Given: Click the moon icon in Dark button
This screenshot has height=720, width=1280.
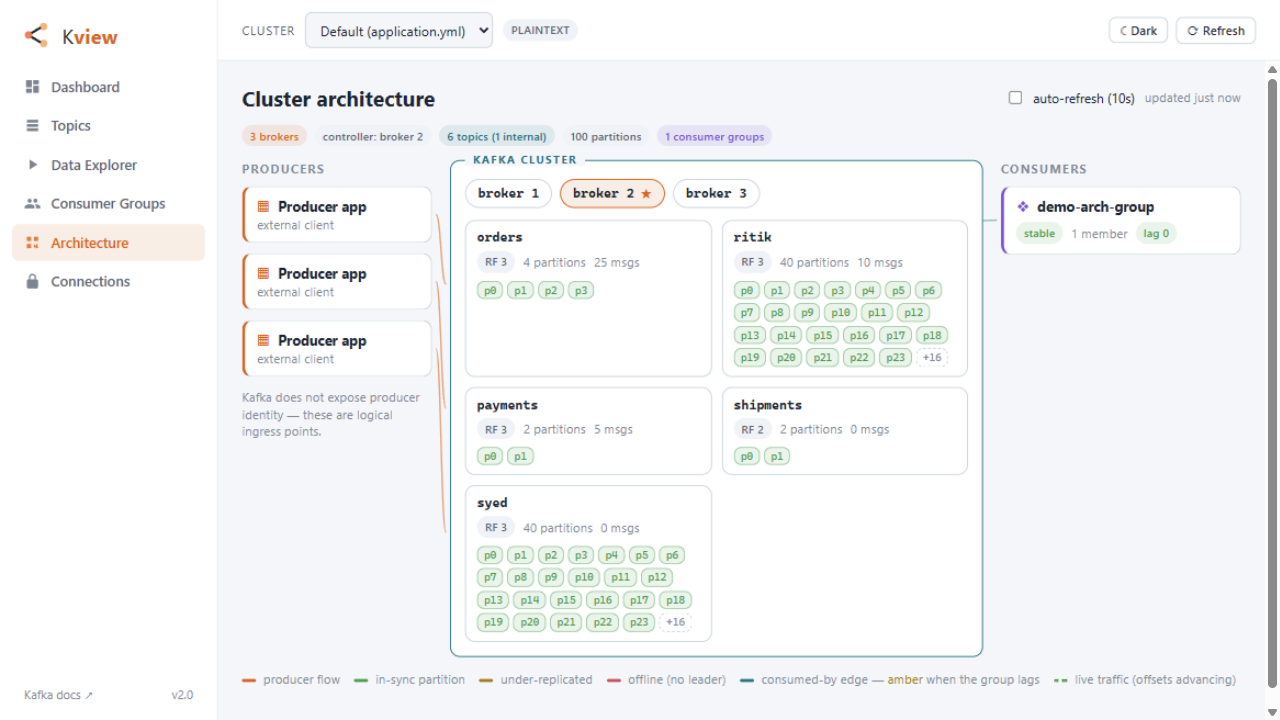Looking at the screenshot, I should [x=1123, y=31].
